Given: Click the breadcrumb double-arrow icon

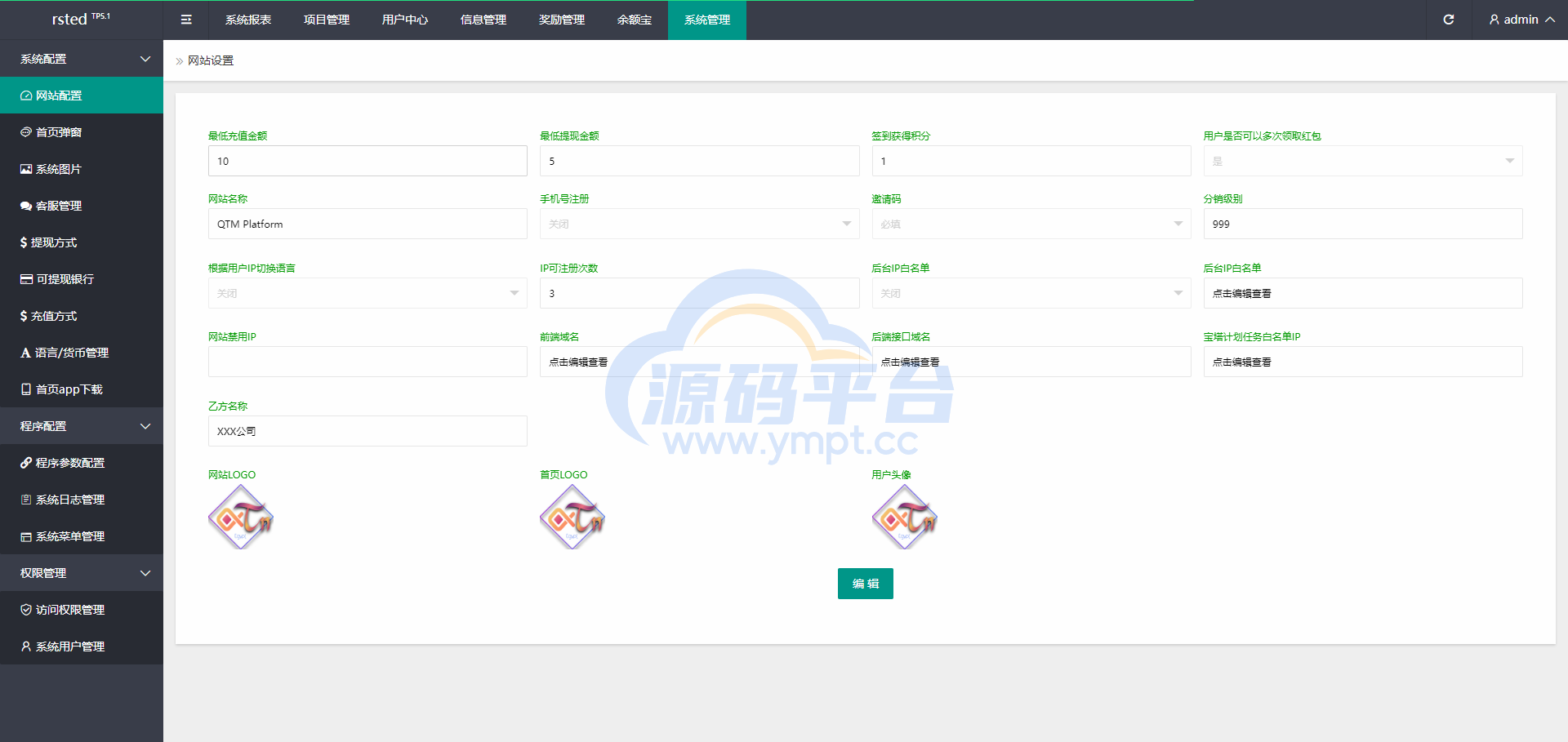Looking at the screenshot, I should click(180, 61).
